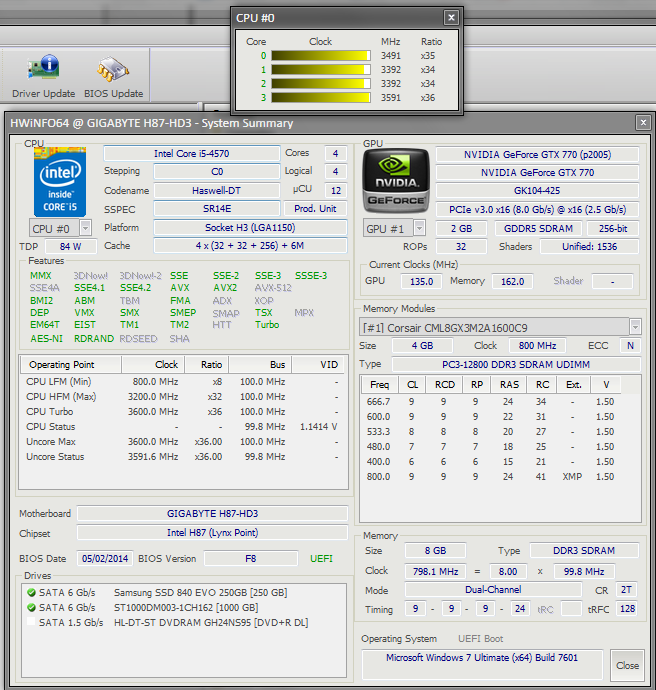The width and height of the screenshot is (656, 690).
Task: Click the memory clock 798.1 MHz field
Action: coord(435,571)
